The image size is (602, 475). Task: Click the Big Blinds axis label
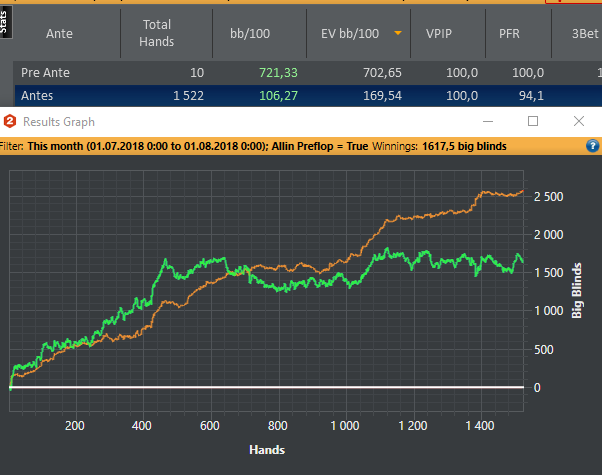click(577, 291)
